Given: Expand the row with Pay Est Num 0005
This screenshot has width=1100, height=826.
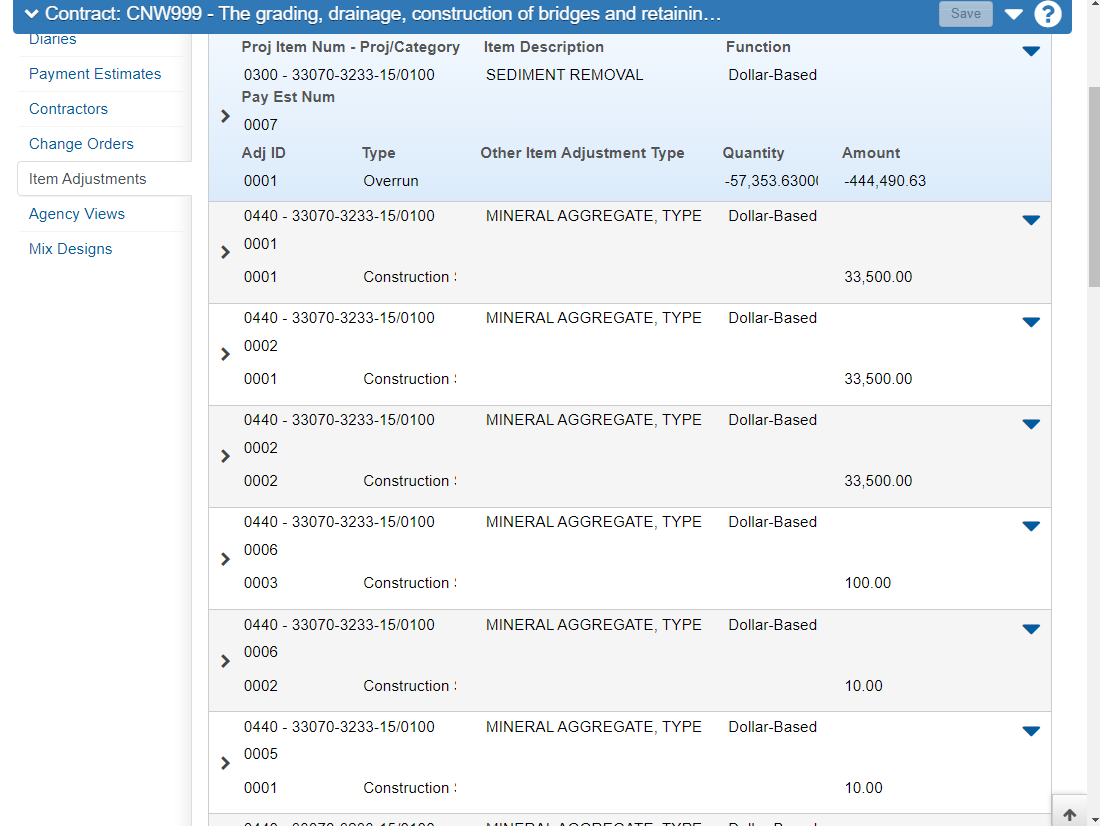Looking at the screenshot, I should pyautogui.click(x=225, y=763).
